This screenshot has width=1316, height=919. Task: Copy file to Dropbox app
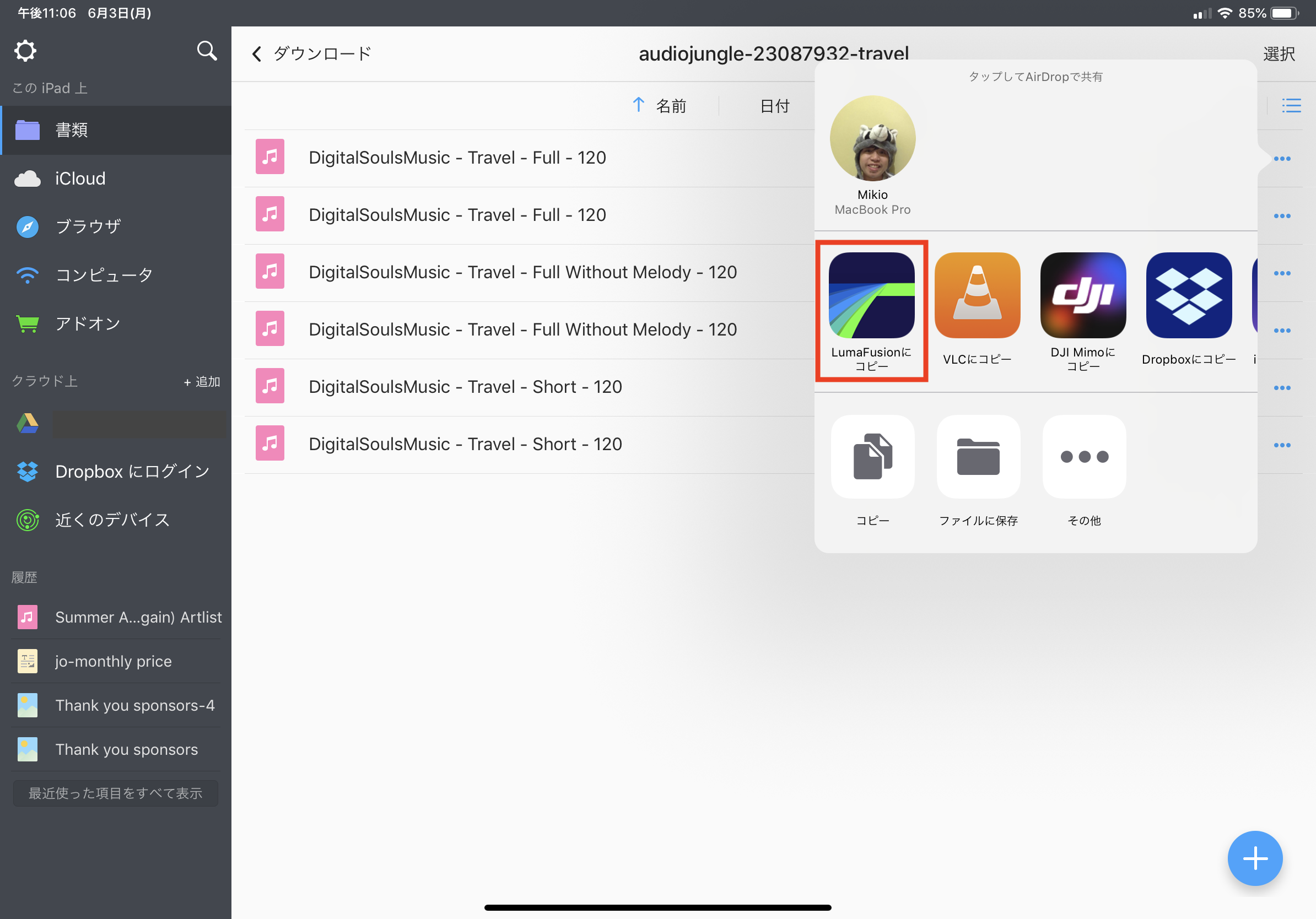pos(1188,296)
